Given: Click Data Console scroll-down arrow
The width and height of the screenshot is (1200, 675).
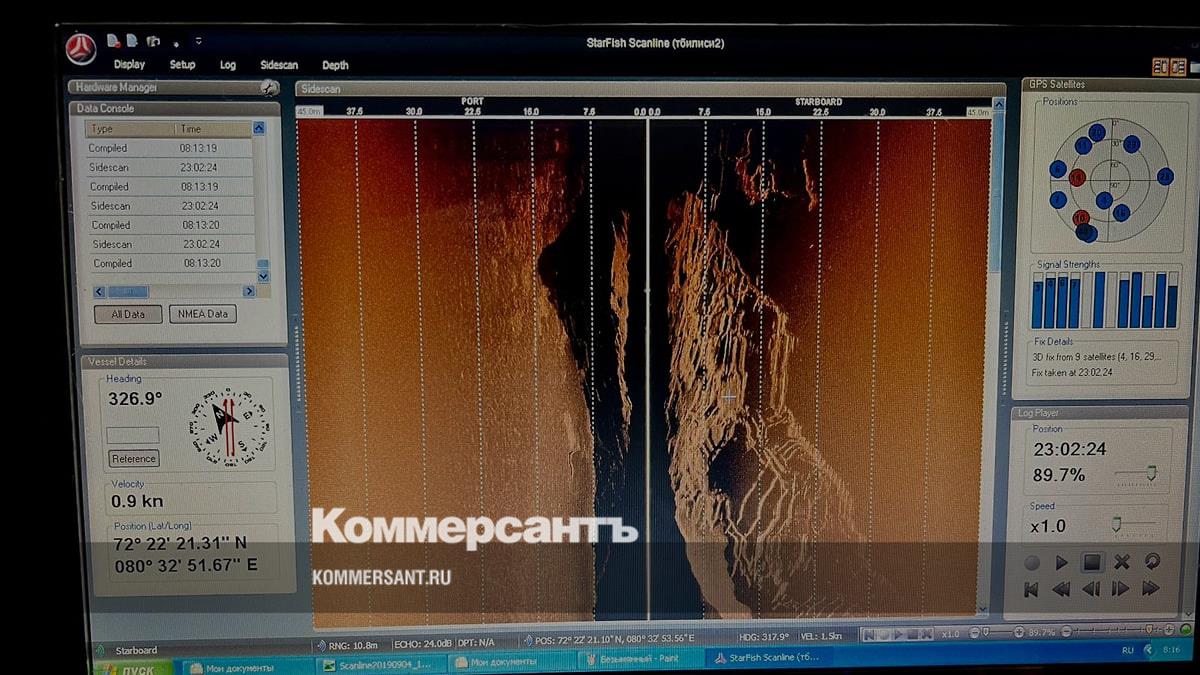Looking at the screenshot, I should 263,276.
